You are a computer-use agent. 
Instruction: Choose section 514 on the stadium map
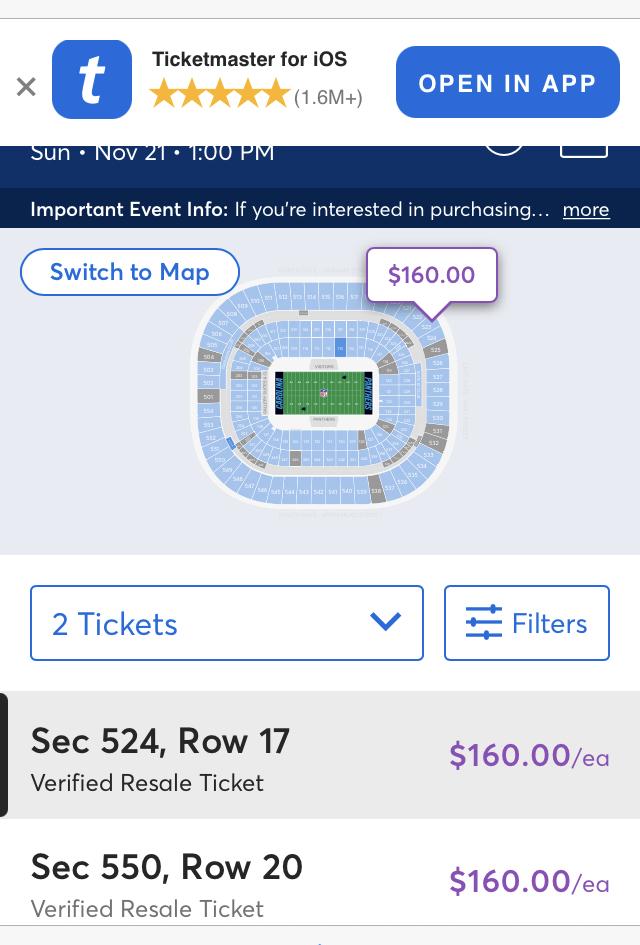tap(312, 297)
